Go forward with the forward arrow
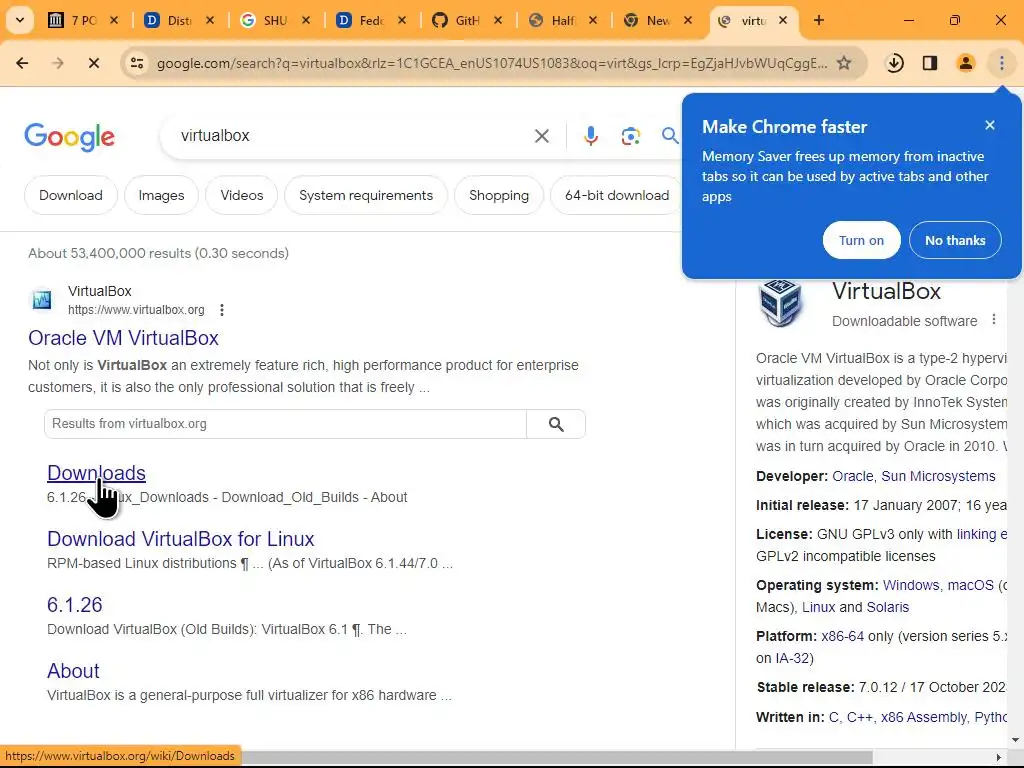 coord(58,63)
